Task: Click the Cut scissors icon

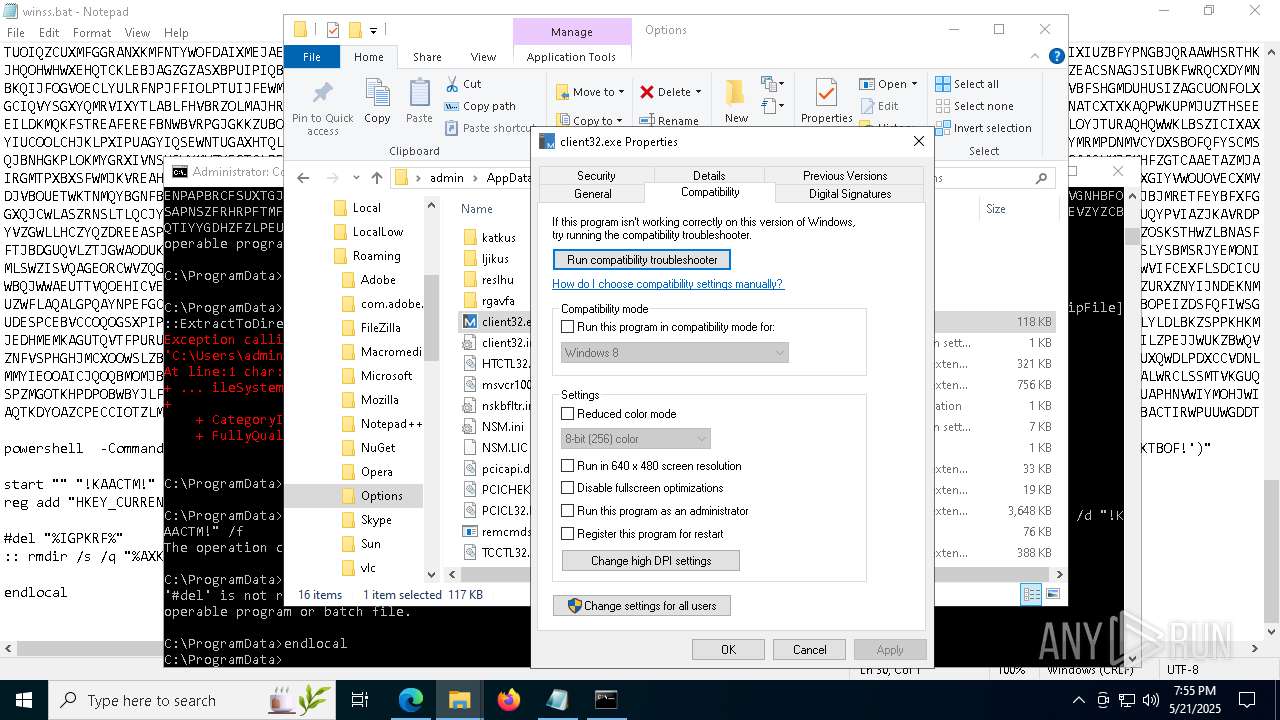Action: click(x=451, y=84)
